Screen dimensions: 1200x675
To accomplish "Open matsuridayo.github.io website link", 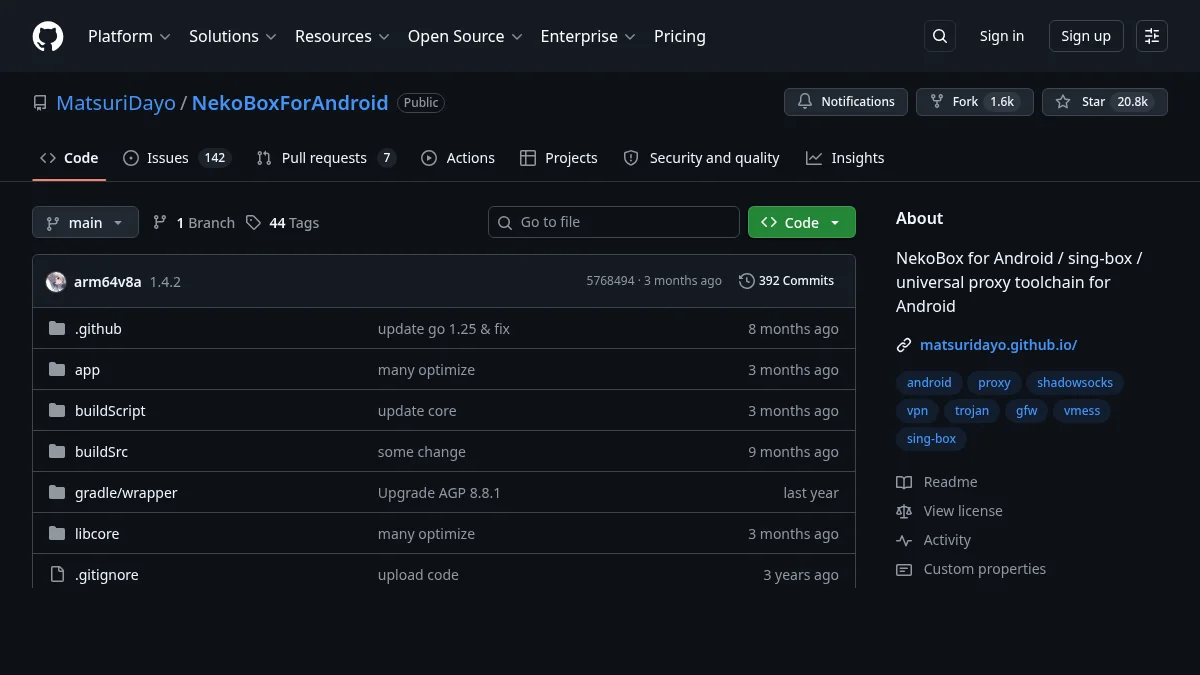I will pyautogui.click(x=998, y=345).
